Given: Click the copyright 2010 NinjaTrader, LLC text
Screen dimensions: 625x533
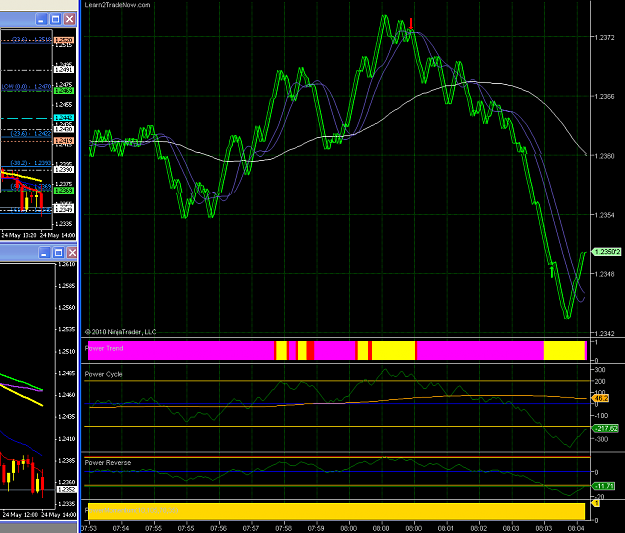Looking at the screenshot, I should pyautogui.click(x=120, y=332).
